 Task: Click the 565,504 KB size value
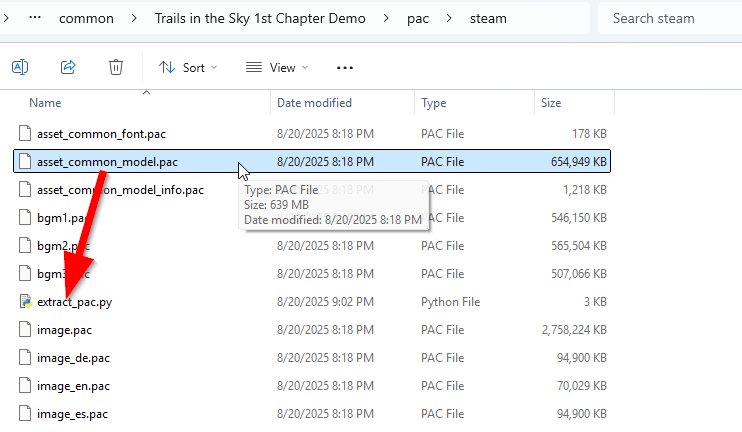click(579, 246)
